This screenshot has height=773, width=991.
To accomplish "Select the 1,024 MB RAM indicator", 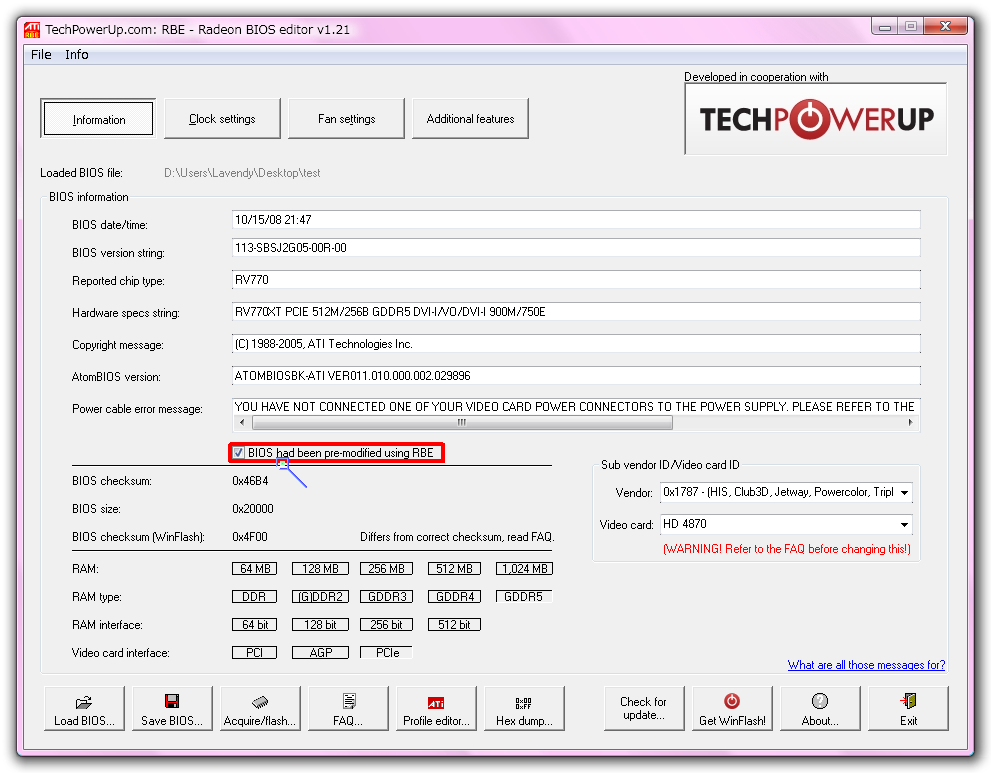I will coord(524,569).
